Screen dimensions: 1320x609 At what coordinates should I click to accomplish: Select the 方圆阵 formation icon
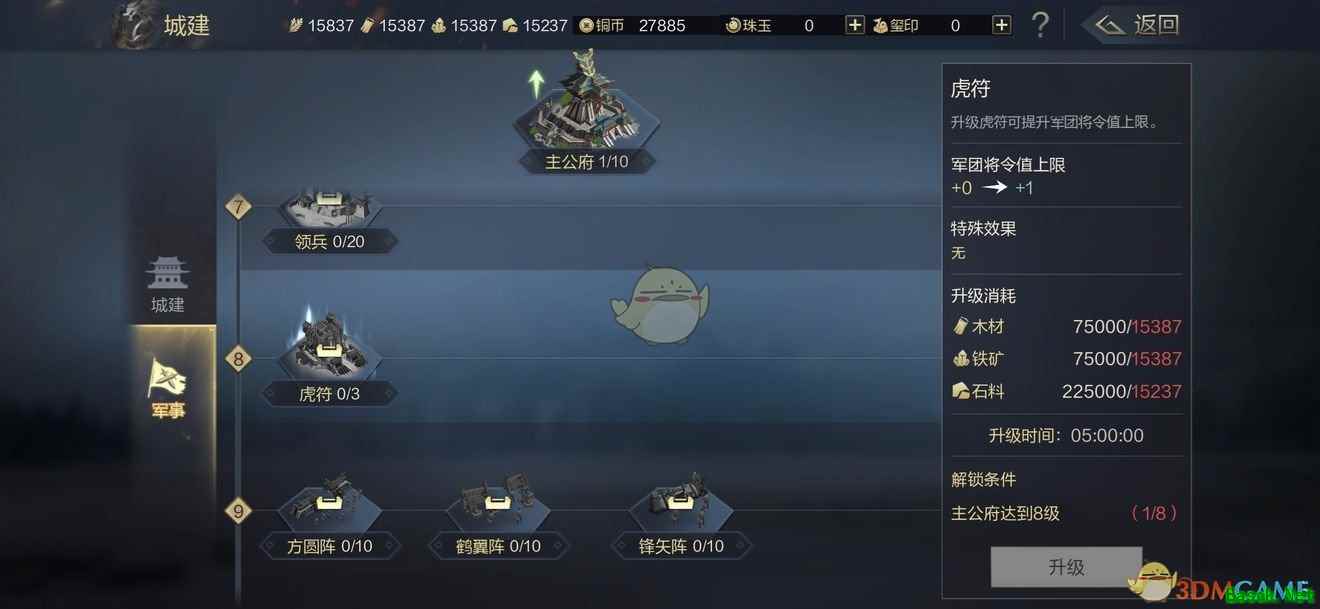click(329, 503)
